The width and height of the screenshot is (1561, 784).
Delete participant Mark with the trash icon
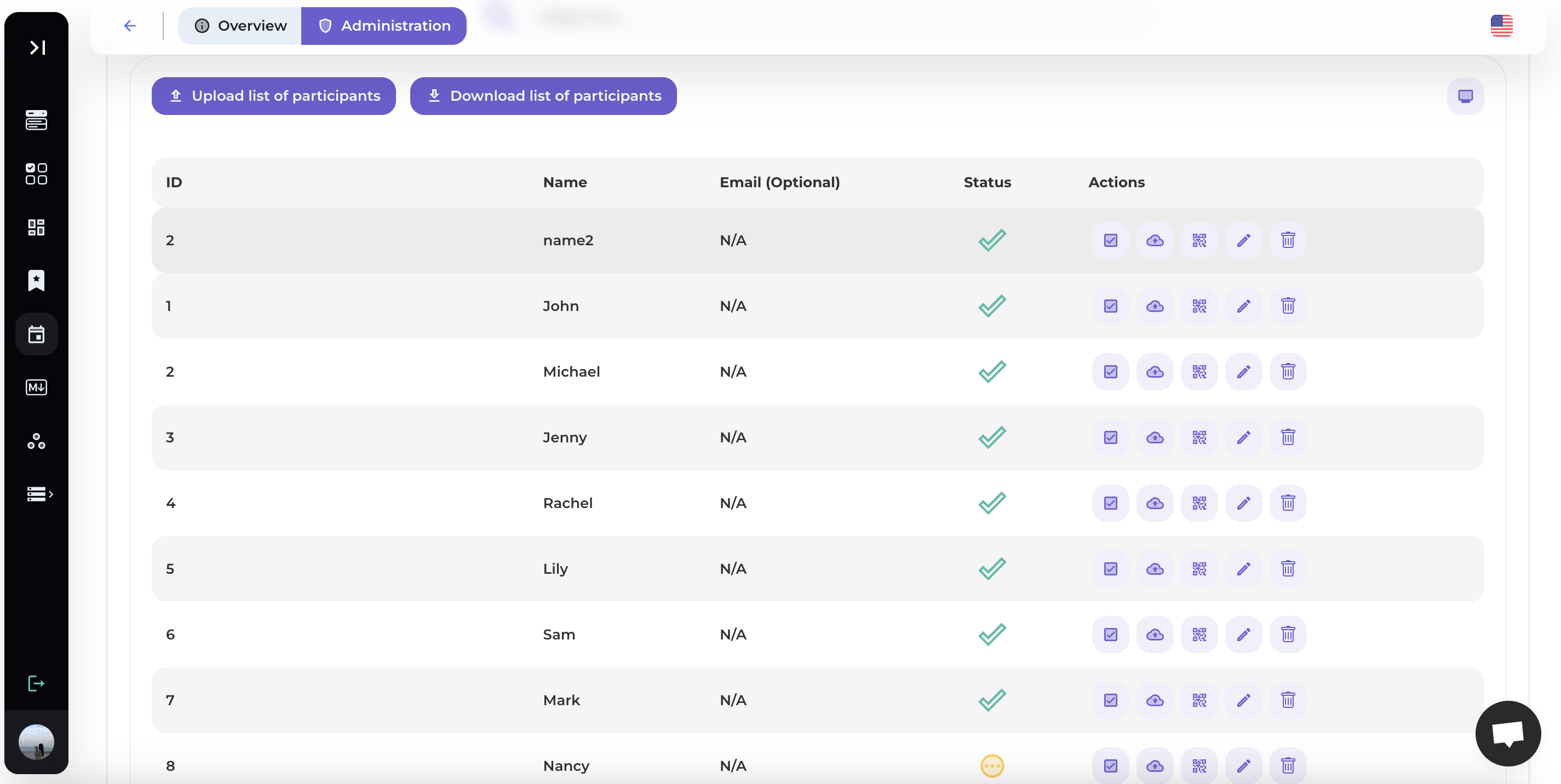[1288, 700]
